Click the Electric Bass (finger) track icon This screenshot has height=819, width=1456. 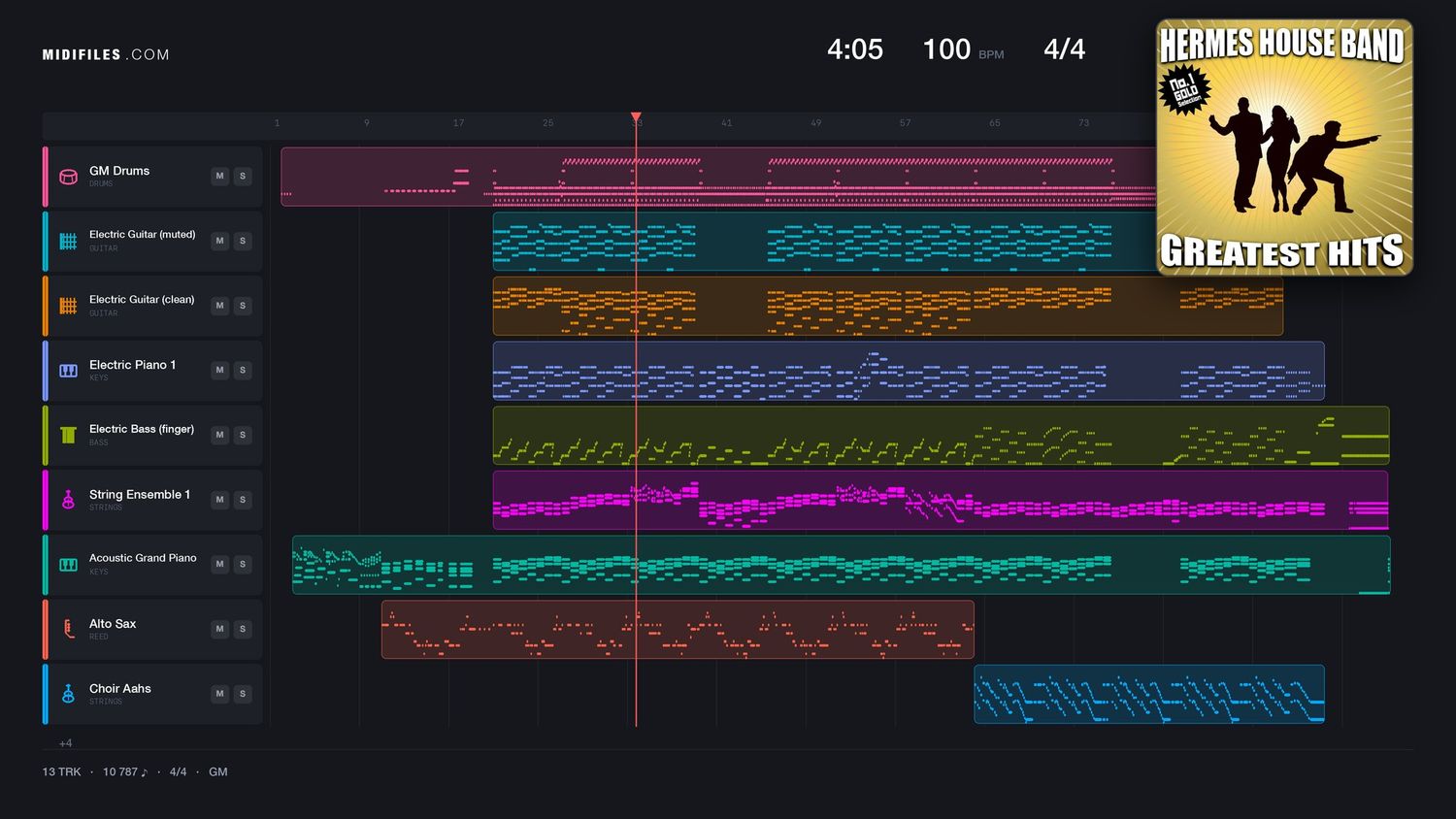(68, 435)
